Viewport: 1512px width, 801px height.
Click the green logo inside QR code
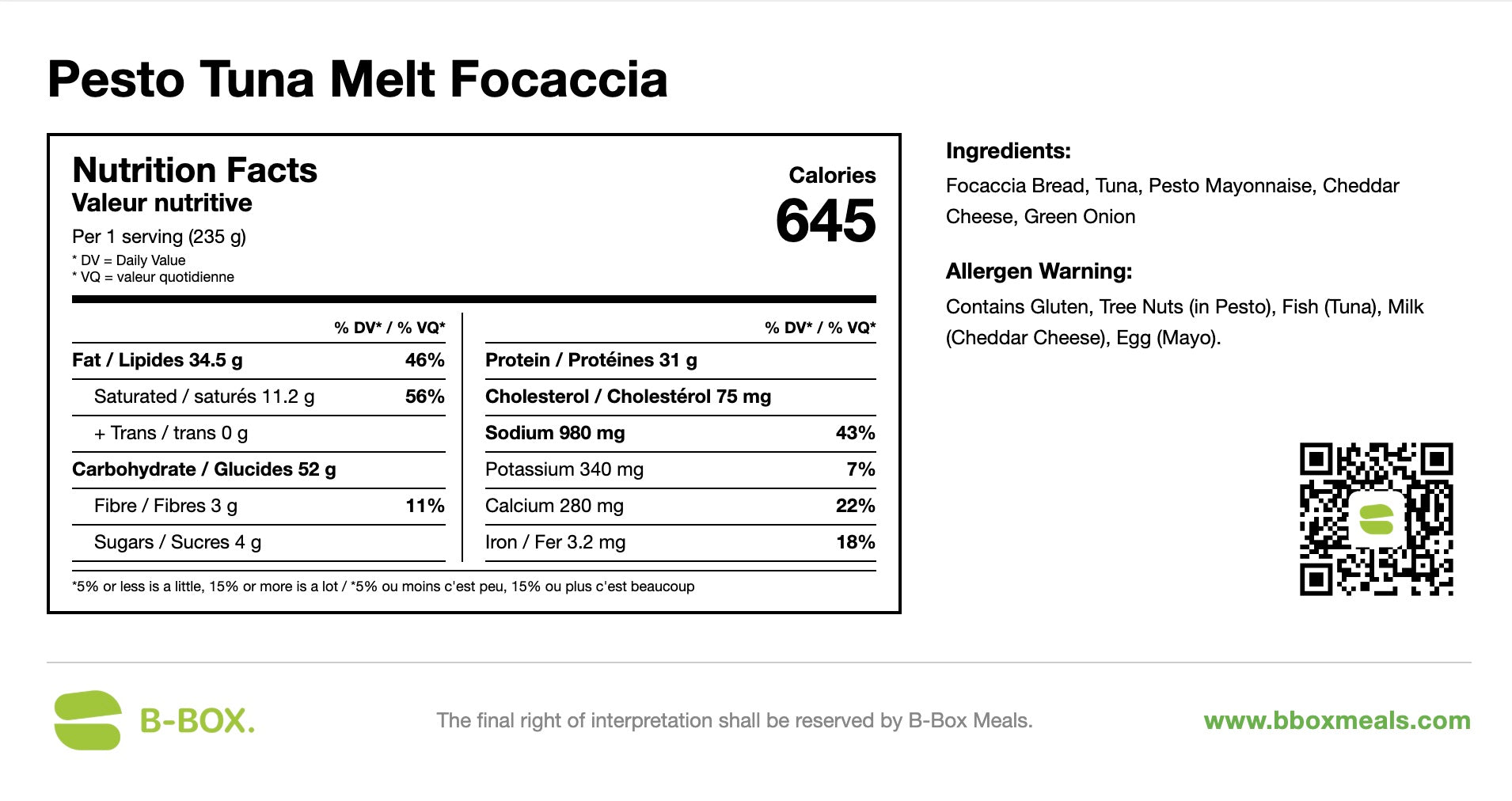[x=1376, y=519]
